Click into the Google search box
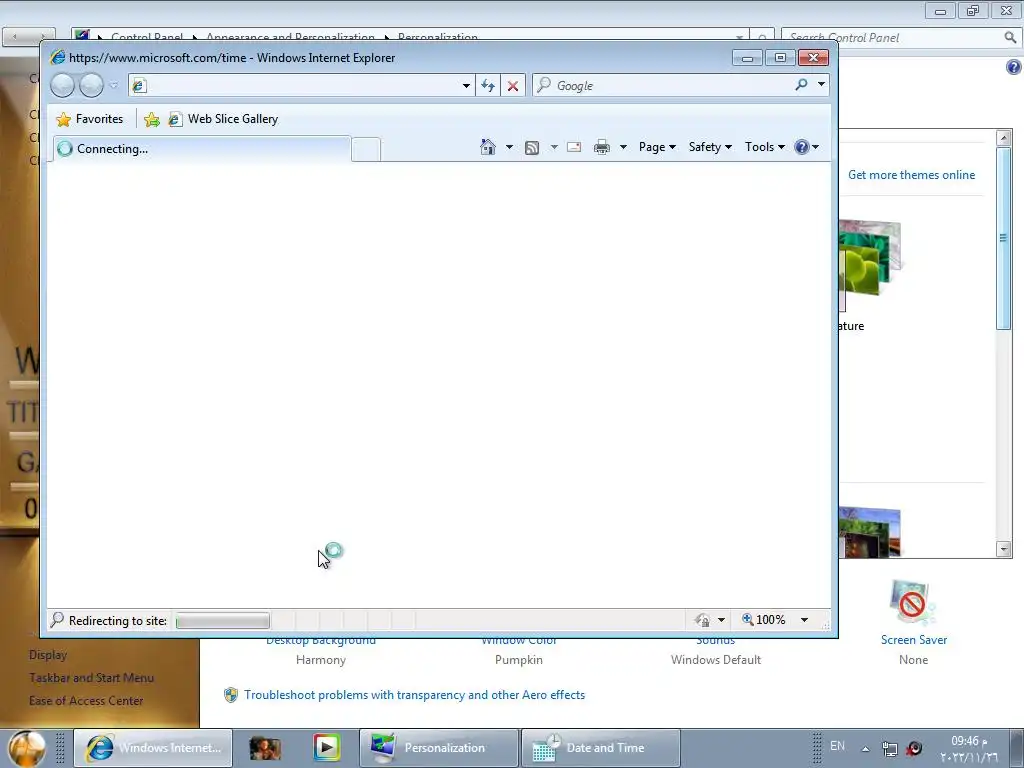Viewport: 1024px width, 768px height. coord(661,86)
